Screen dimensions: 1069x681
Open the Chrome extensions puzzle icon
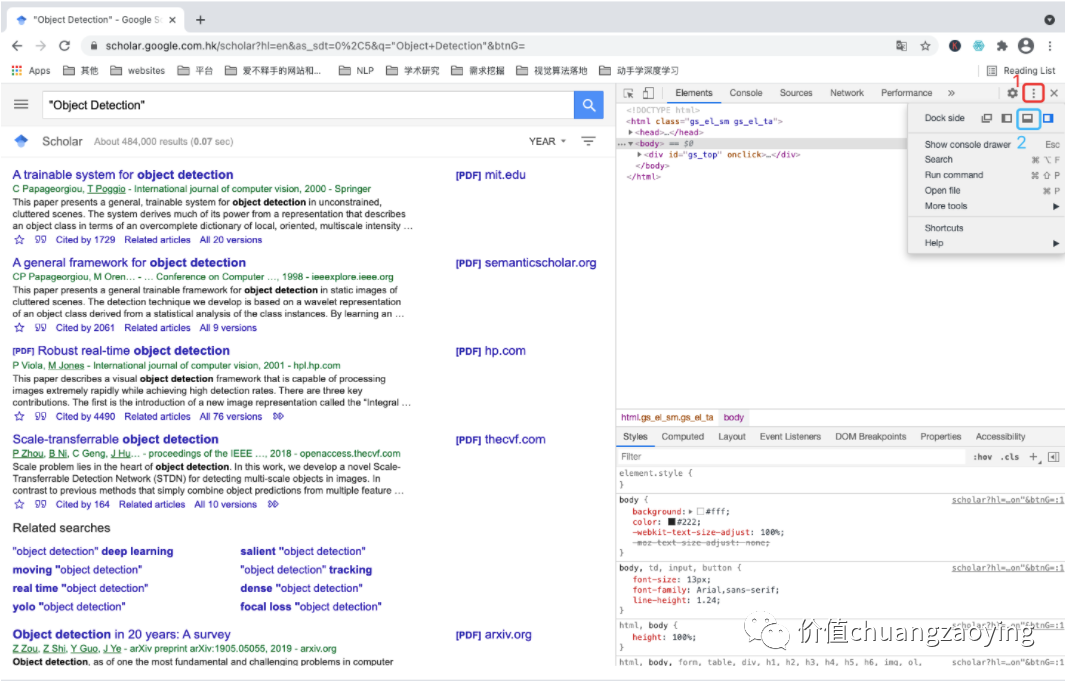(x=1002, y=46)
